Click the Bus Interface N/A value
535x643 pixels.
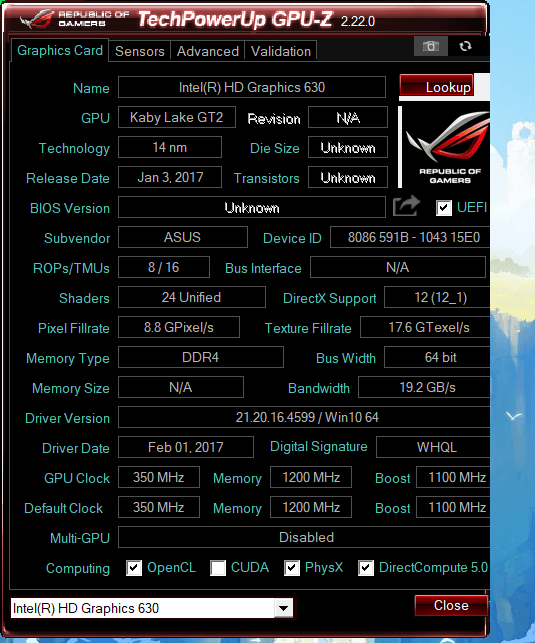tap(398, 267)
